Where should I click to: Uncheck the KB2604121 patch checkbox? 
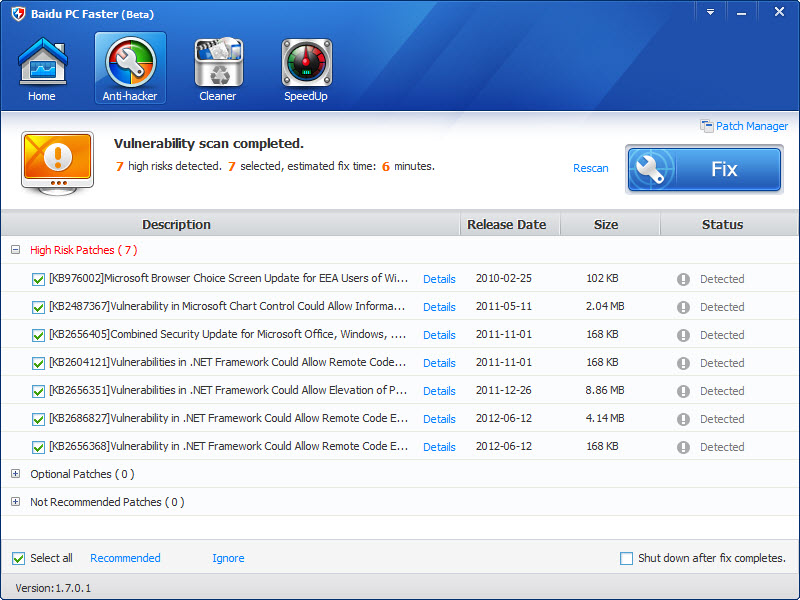click(38, 363)
